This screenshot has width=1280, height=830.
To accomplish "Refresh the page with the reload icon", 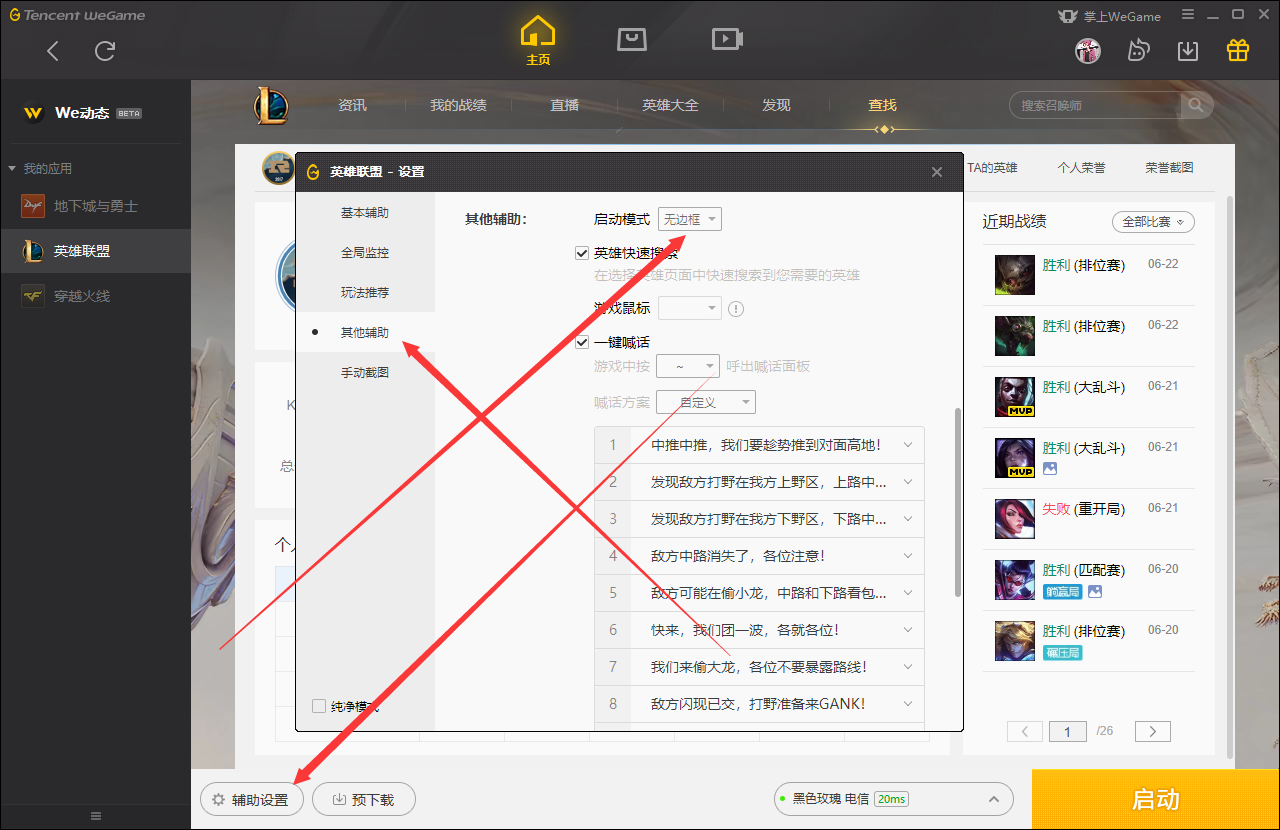I will [105, 51].
